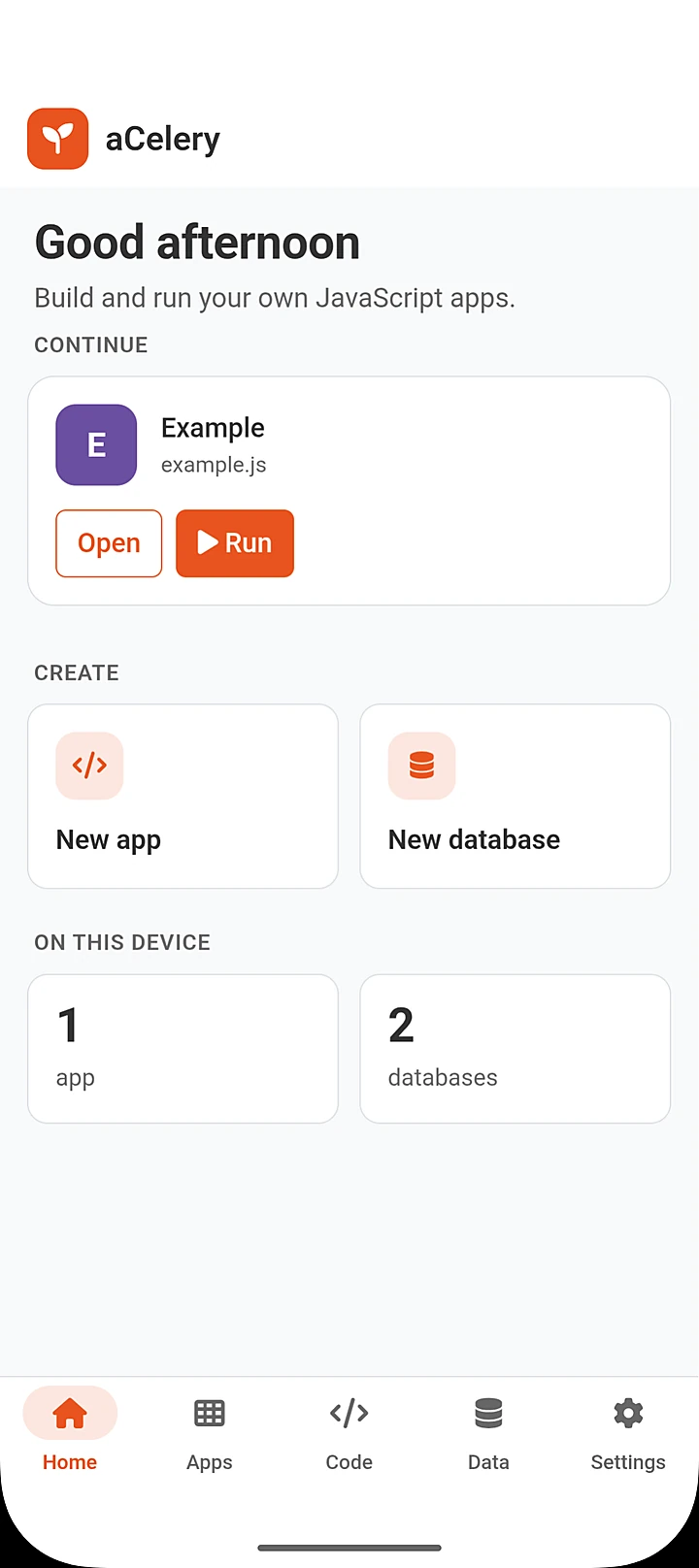Switch to the Data tab
The height and width of the screenshot is (1568, 699).
[488, 1432]
